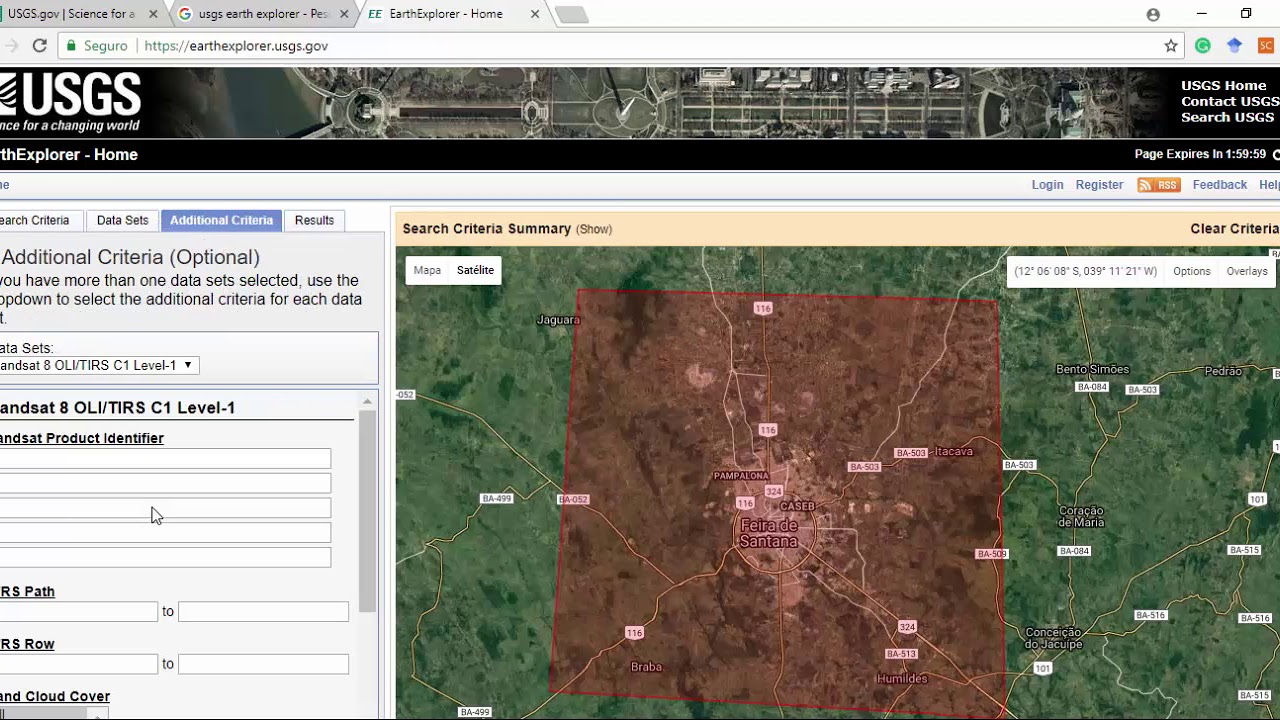Image resolution: width=1280 pixels, height=720 pixels.
Task: Click the WRS Row ending value field
Action: pyautogui.click(x=263, y=664)
